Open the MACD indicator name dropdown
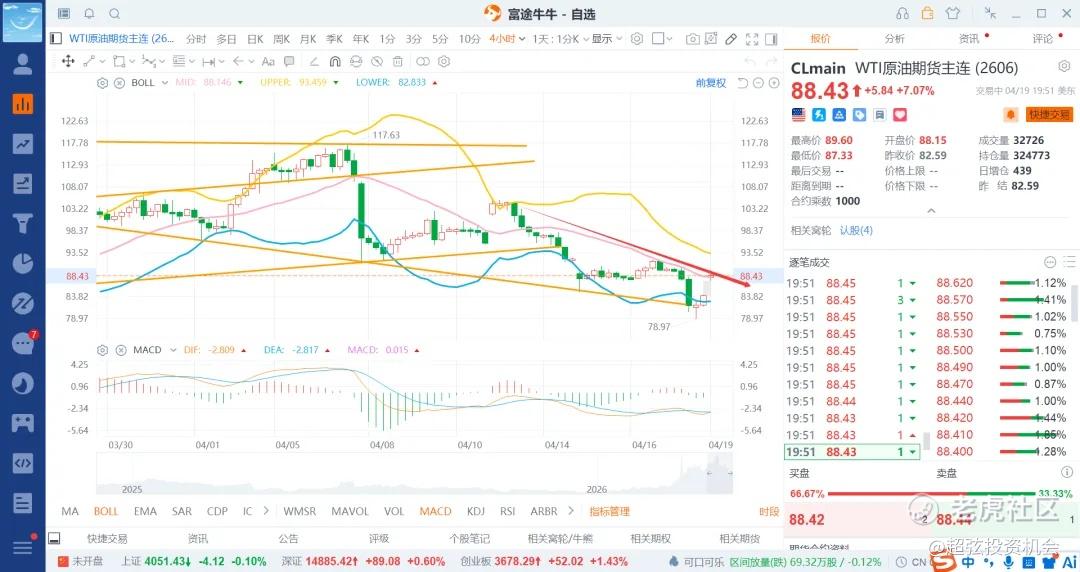The width and height of the screenshot is (1080, 572). 154,350
